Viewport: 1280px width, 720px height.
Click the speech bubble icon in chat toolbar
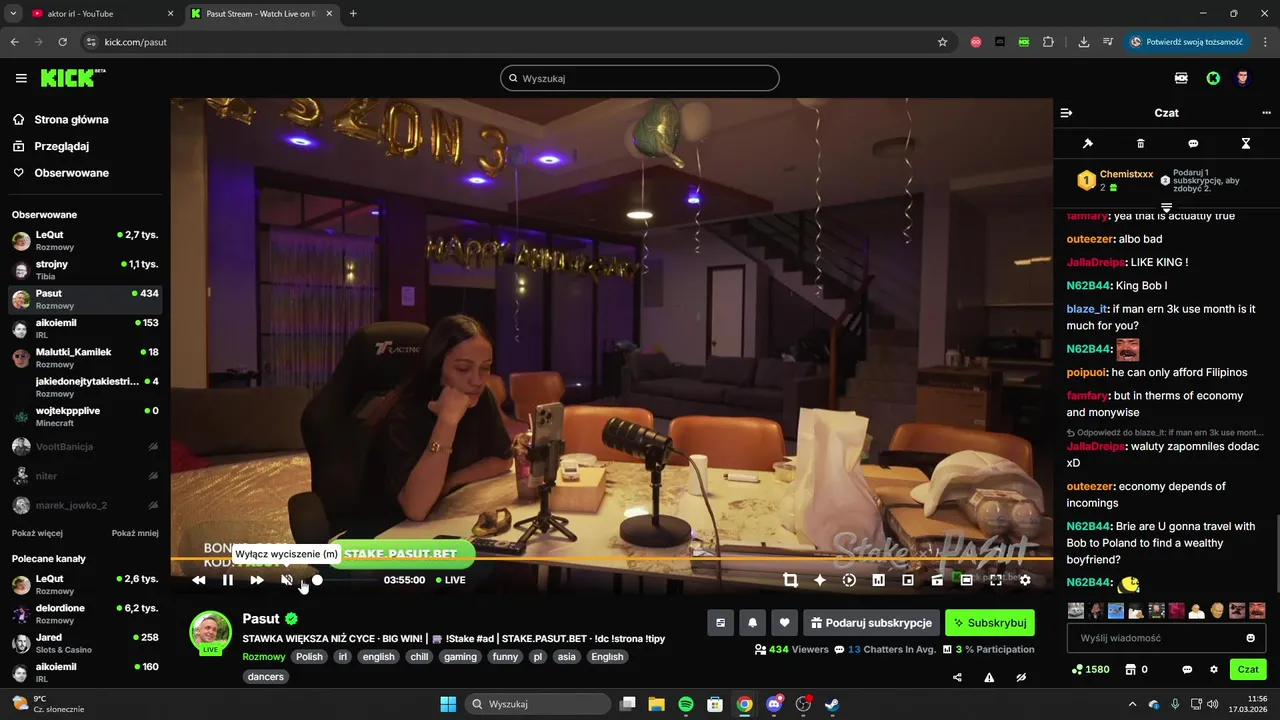pos(1193,144)
